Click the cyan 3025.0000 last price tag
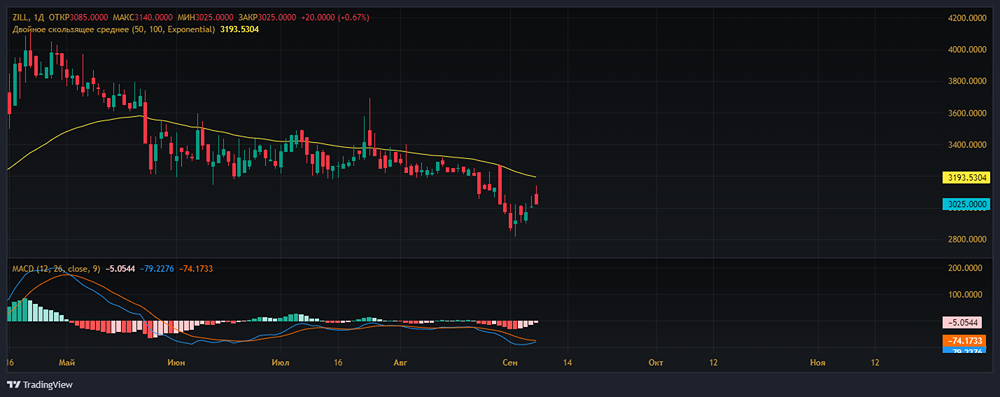Screen dimensions: 1000x397 966,204
